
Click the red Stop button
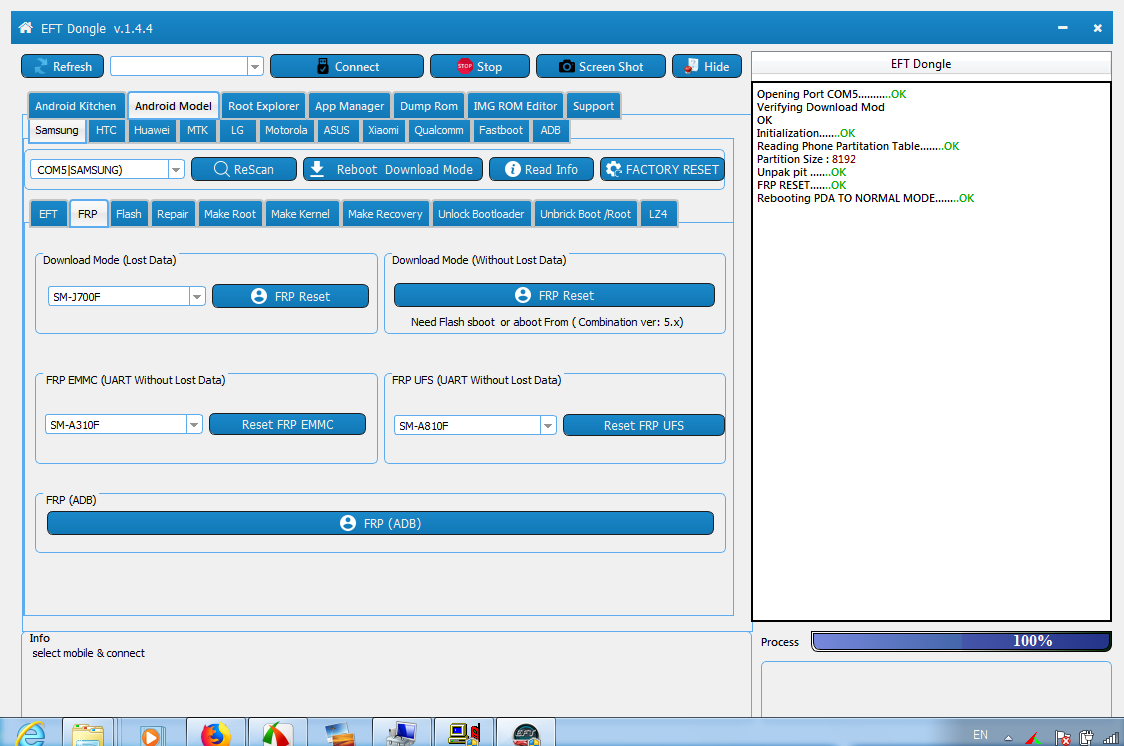click(x=480, y=67)
